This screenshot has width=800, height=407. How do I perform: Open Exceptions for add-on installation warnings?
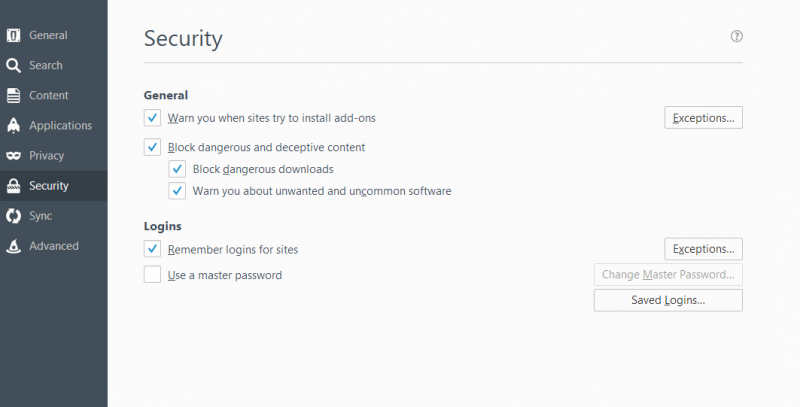tap(703, 118)
